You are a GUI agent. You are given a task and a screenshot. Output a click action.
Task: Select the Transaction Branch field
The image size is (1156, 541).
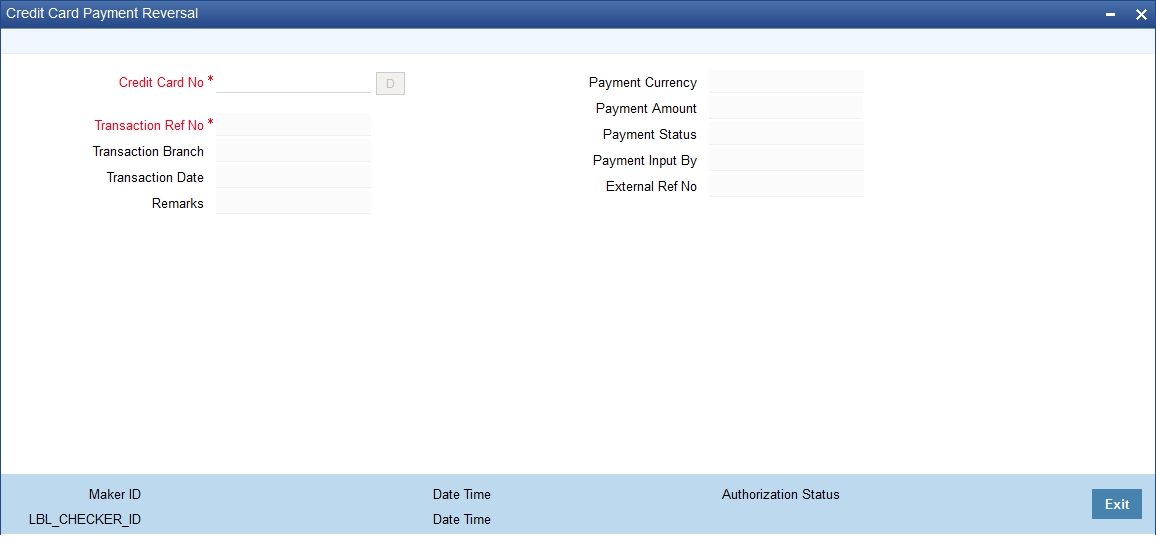coord(293,151)
